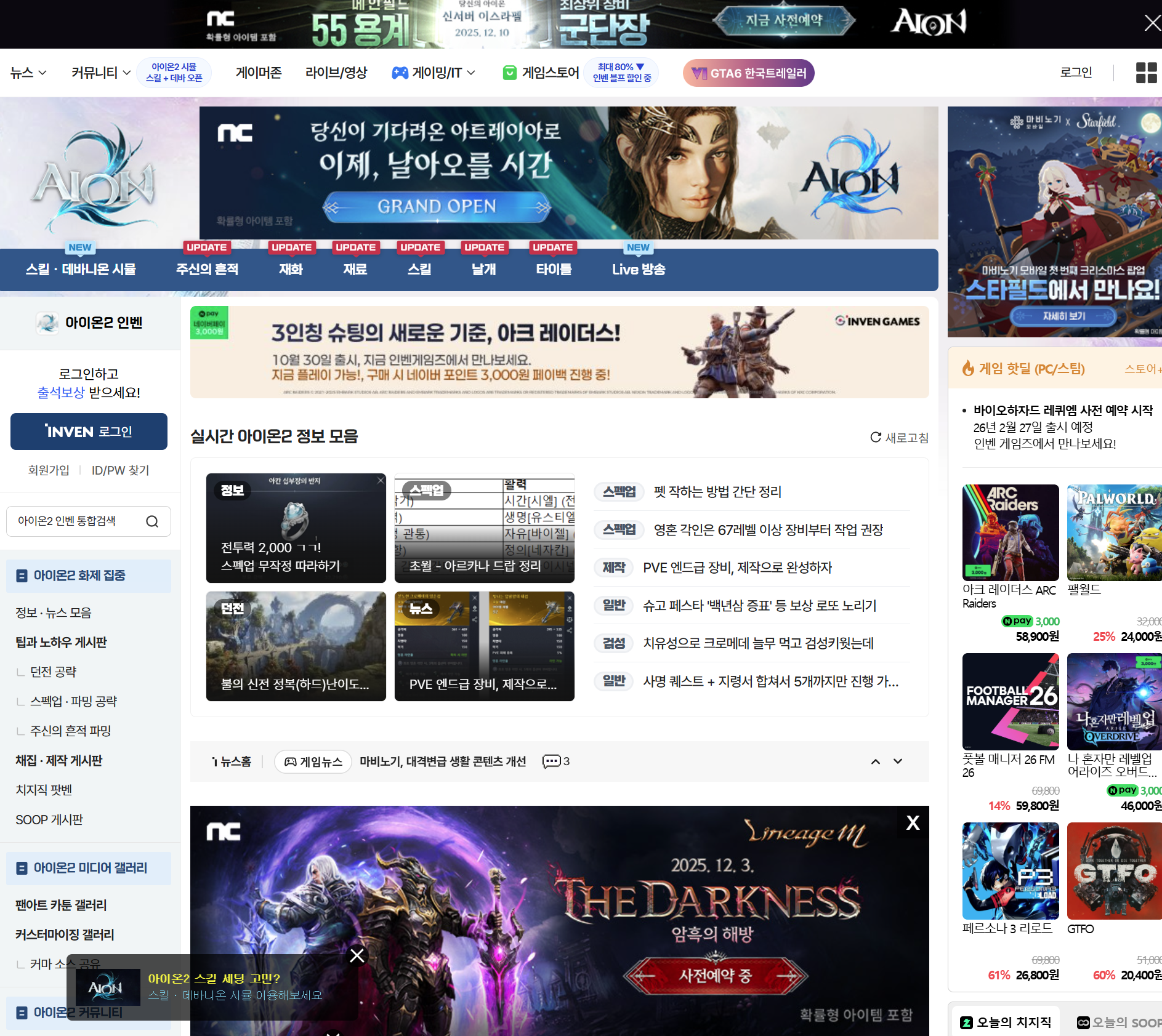Open 정보 · 뉴스 모음 sidebar link

(x=54, y=612)
